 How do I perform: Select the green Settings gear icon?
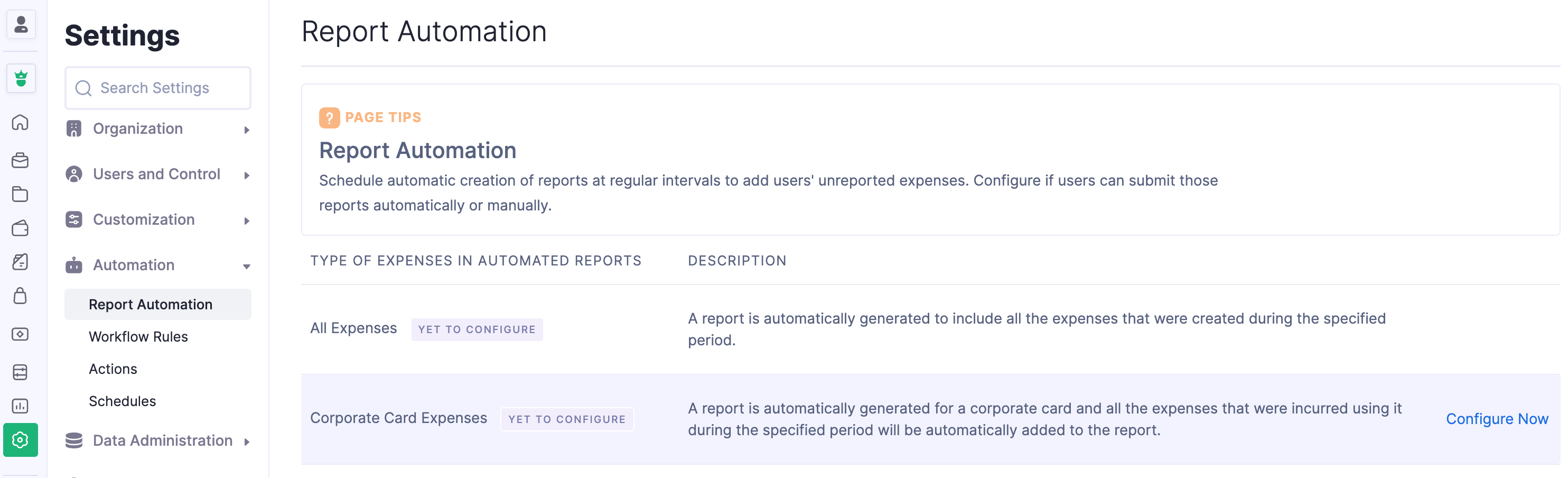click(x=21, y=439)
